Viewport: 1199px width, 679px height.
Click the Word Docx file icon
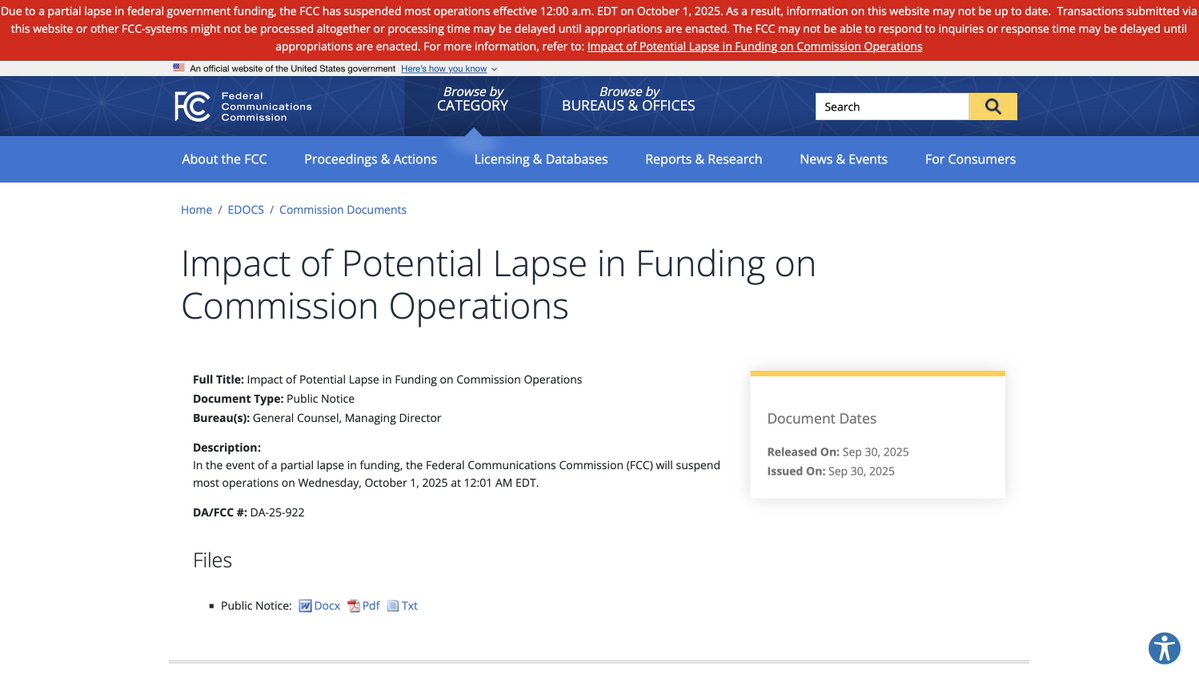305,606
